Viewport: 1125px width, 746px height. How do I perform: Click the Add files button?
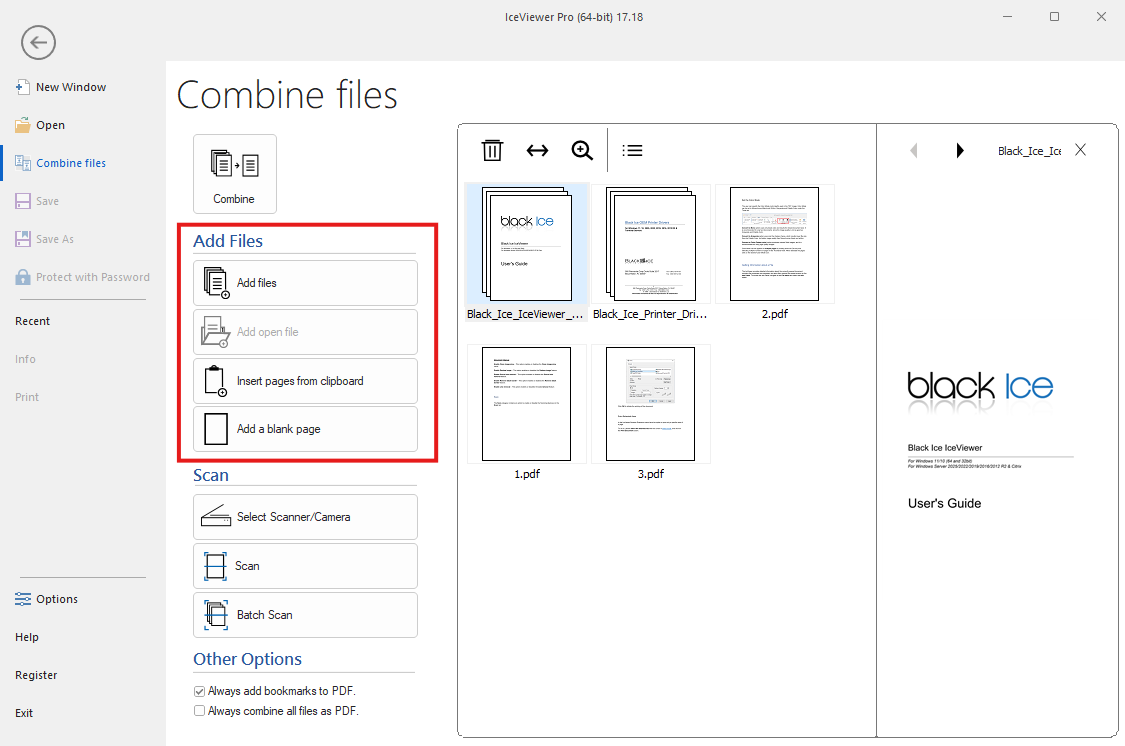305,283
